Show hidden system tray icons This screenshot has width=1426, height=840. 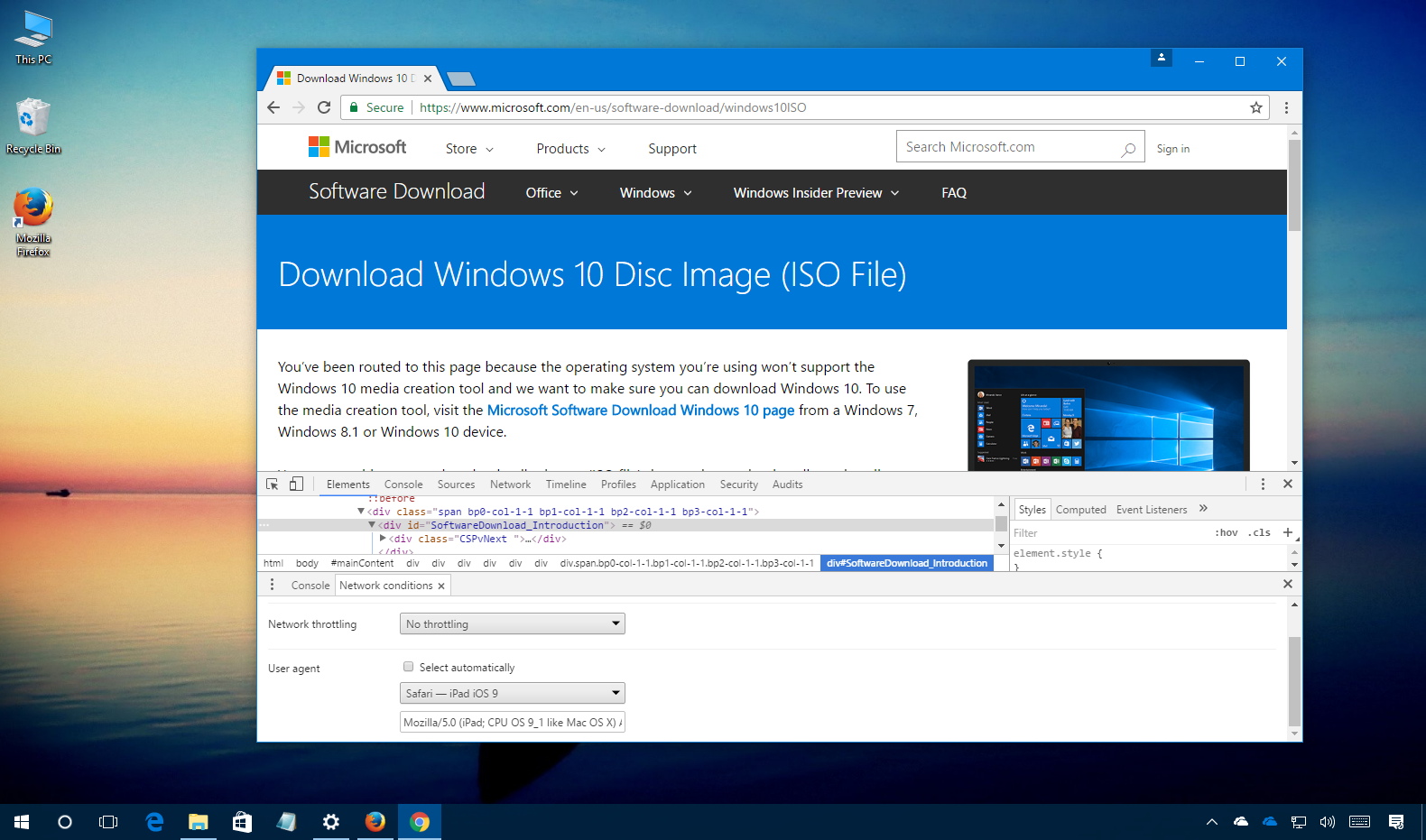click(1212, 822)
